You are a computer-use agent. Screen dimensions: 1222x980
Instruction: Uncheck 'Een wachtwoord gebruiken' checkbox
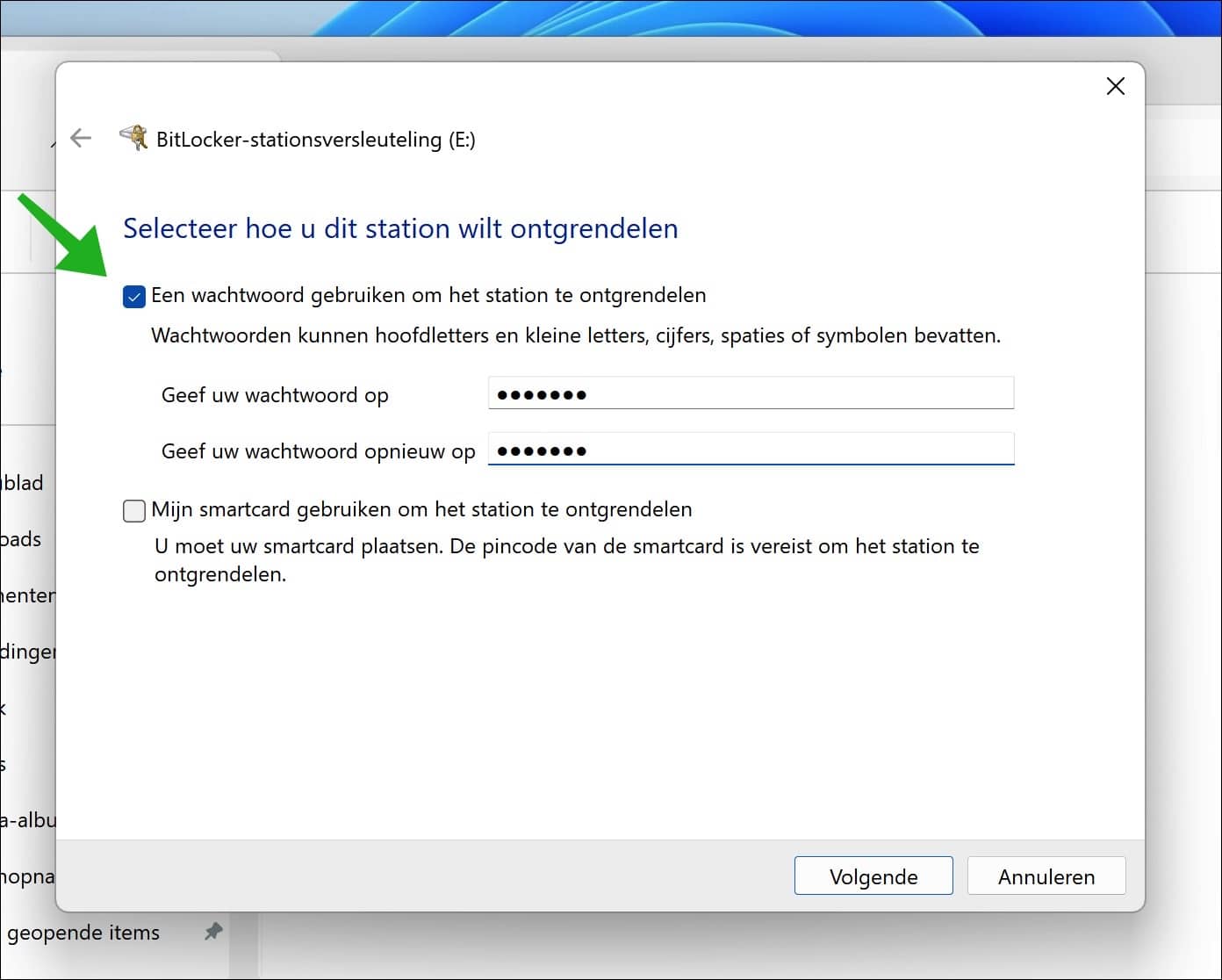point(134,297)
